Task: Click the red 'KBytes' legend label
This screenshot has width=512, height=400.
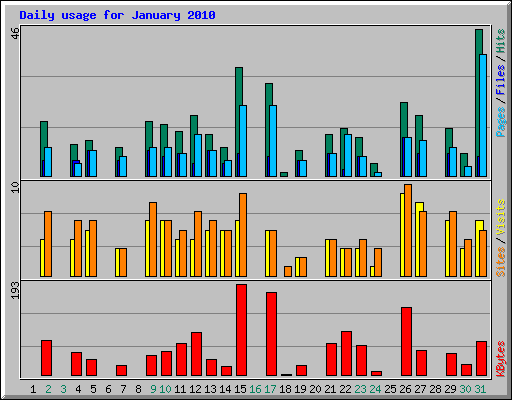Action: pos(500,359)
